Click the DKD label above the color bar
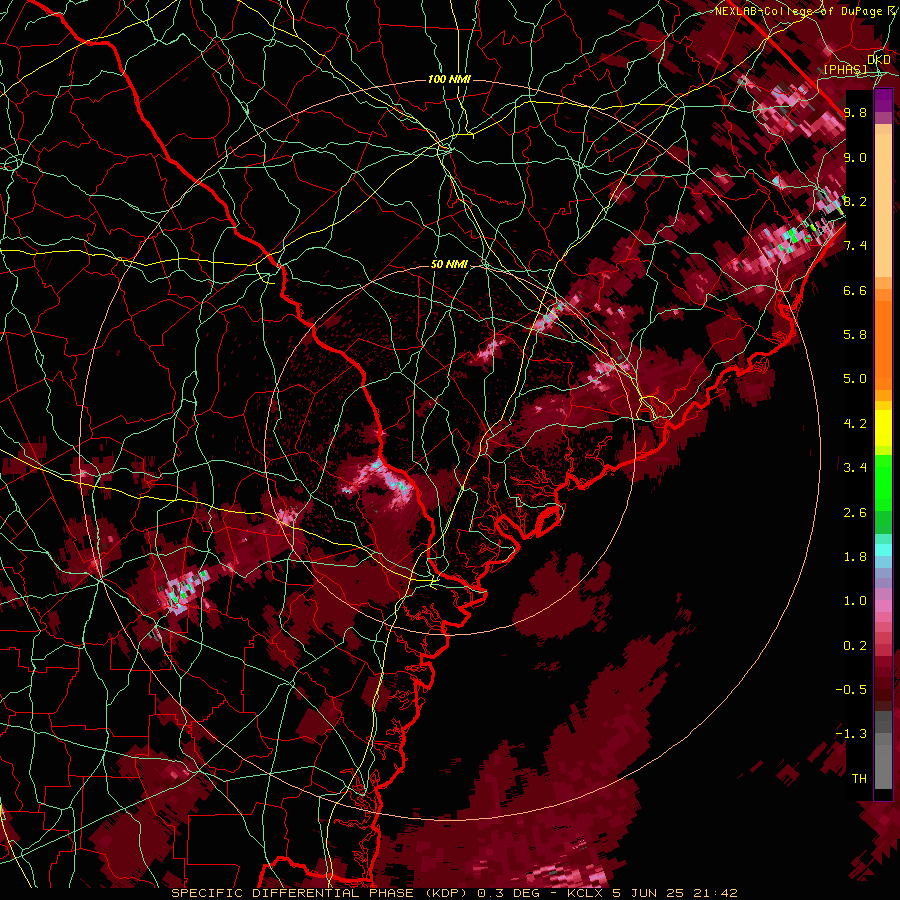 (878, 60)
